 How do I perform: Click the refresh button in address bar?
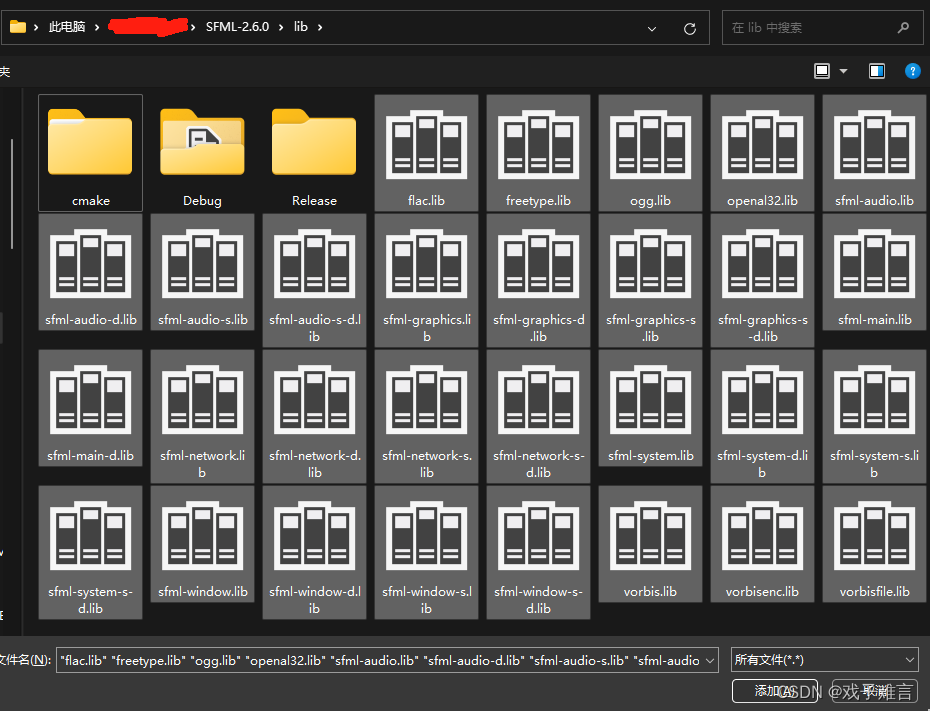(689, 28)
